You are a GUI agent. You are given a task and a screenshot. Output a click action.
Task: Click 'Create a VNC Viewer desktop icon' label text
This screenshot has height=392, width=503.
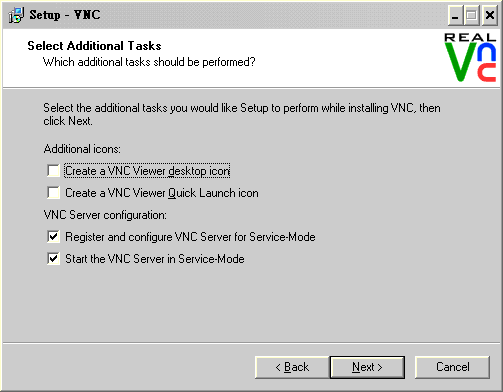(147, 171)
